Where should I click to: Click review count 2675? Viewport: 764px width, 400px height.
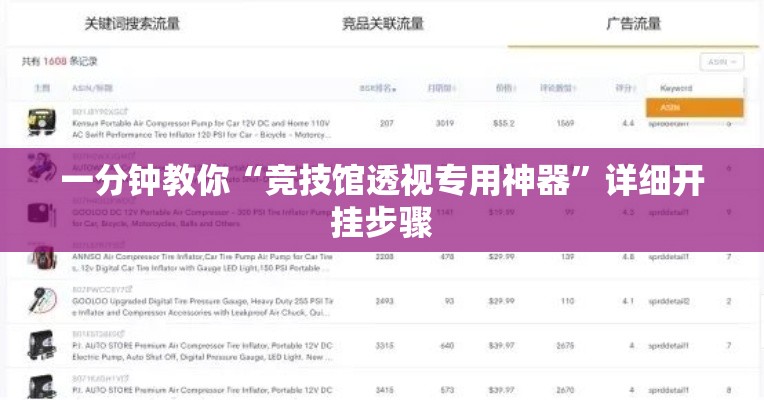(565, 345)
